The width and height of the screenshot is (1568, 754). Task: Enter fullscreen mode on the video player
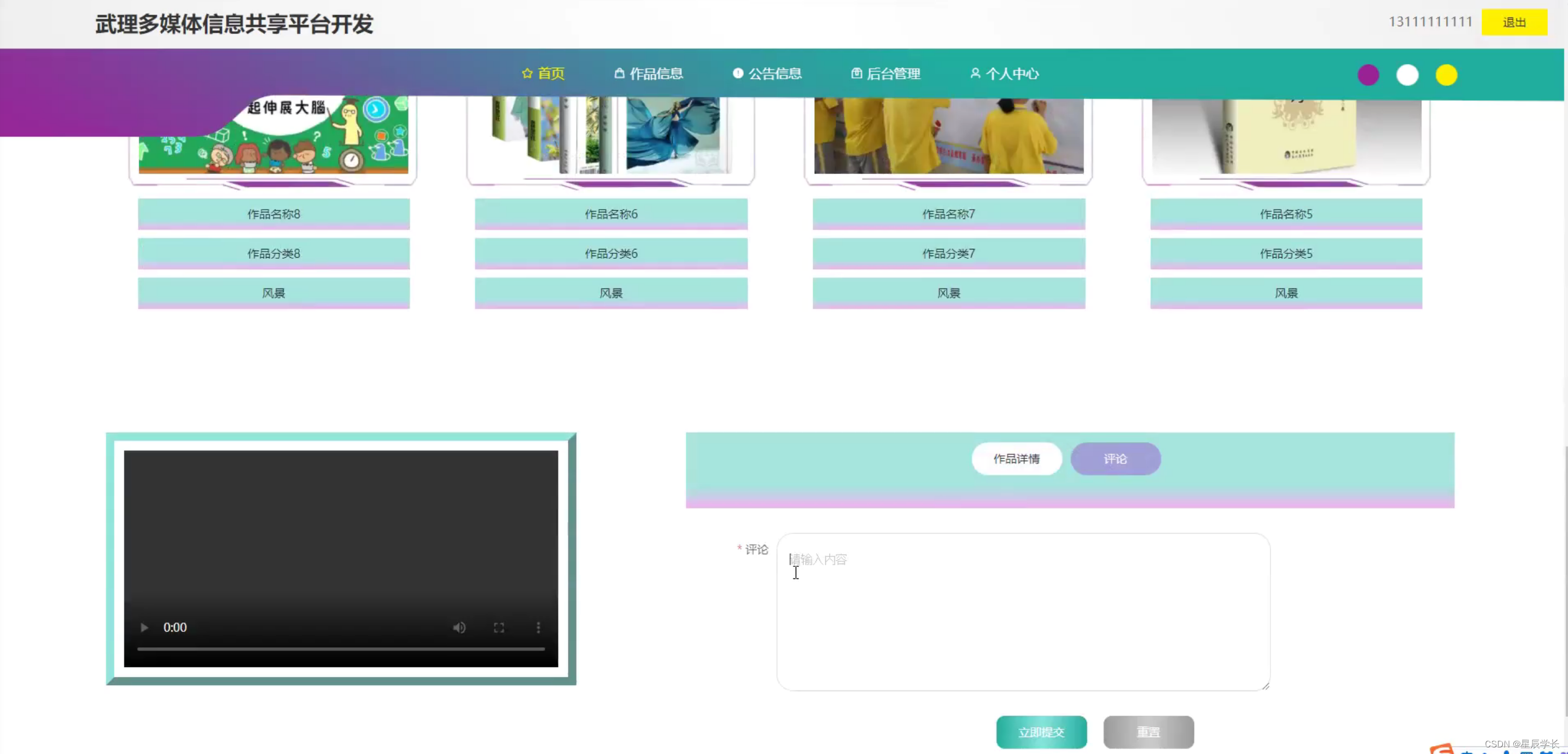pos(499,627)
